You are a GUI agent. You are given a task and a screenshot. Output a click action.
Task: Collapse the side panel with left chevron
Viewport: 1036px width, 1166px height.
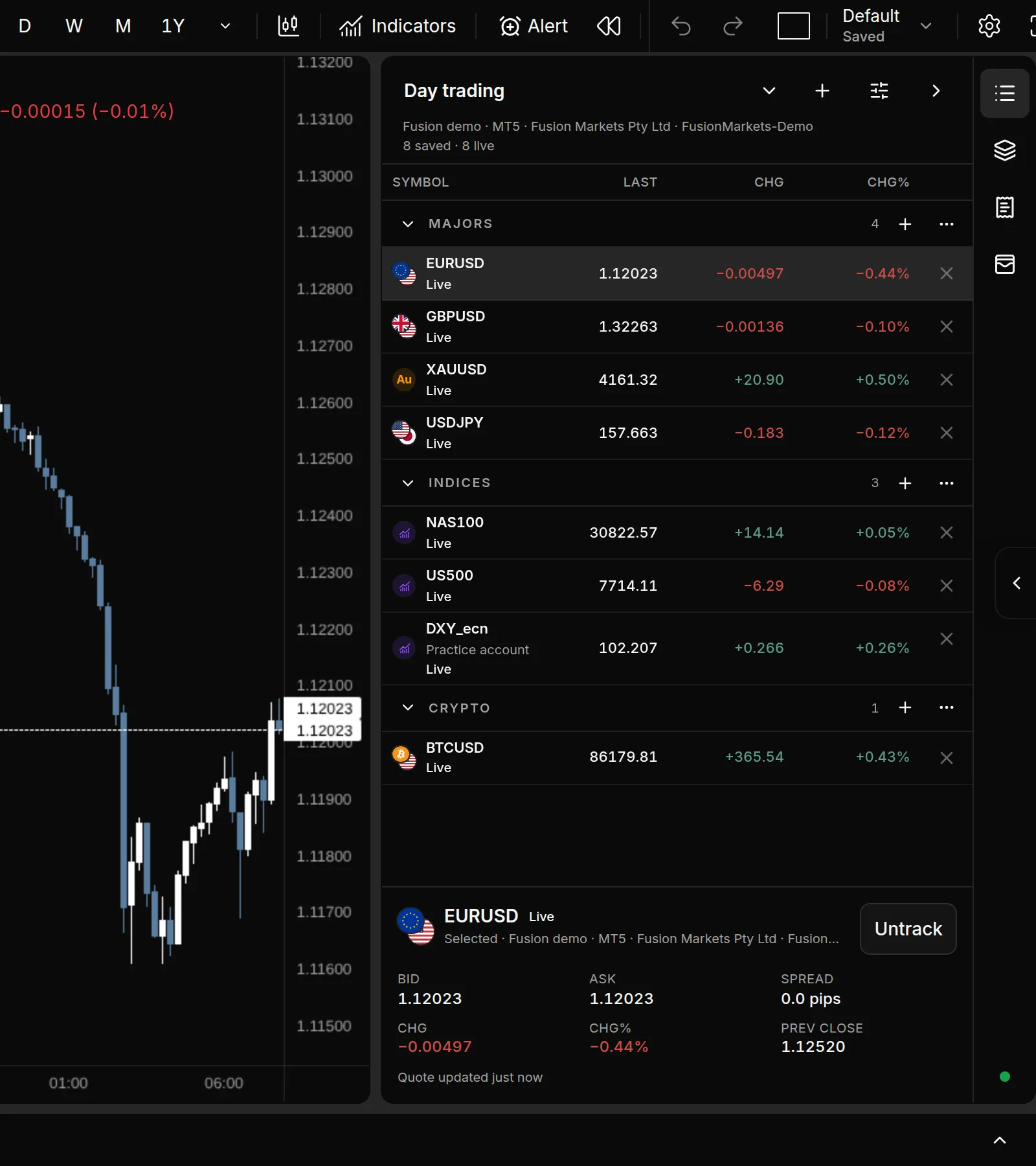tap(1017, 583)
